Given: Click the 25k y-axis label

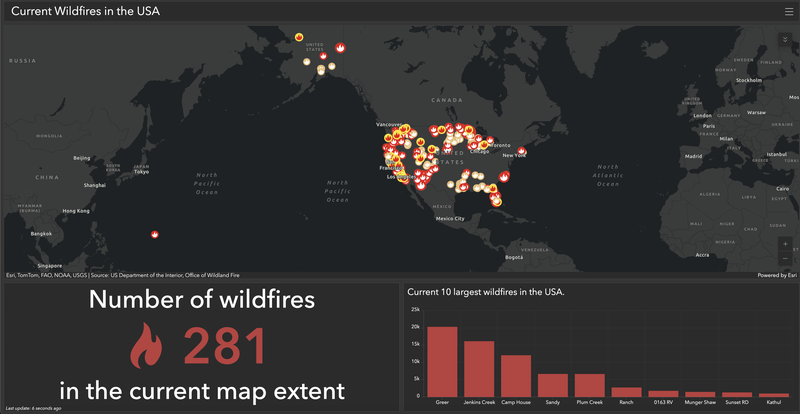Looking at the screenshot, I should click(416, 310).
